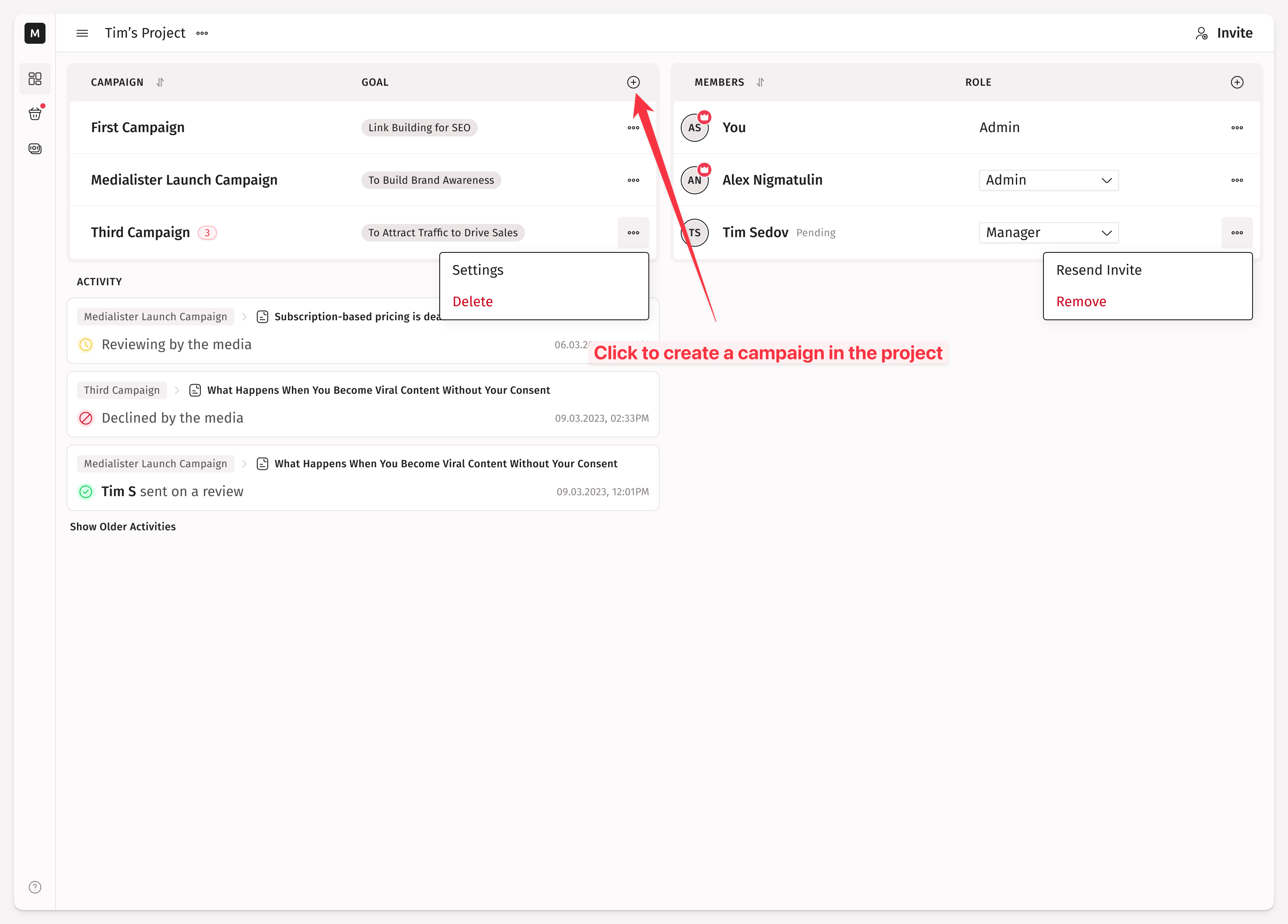Toggle the hamburger menu icon
Screen dimensions: 1288x924
(82, 33)
